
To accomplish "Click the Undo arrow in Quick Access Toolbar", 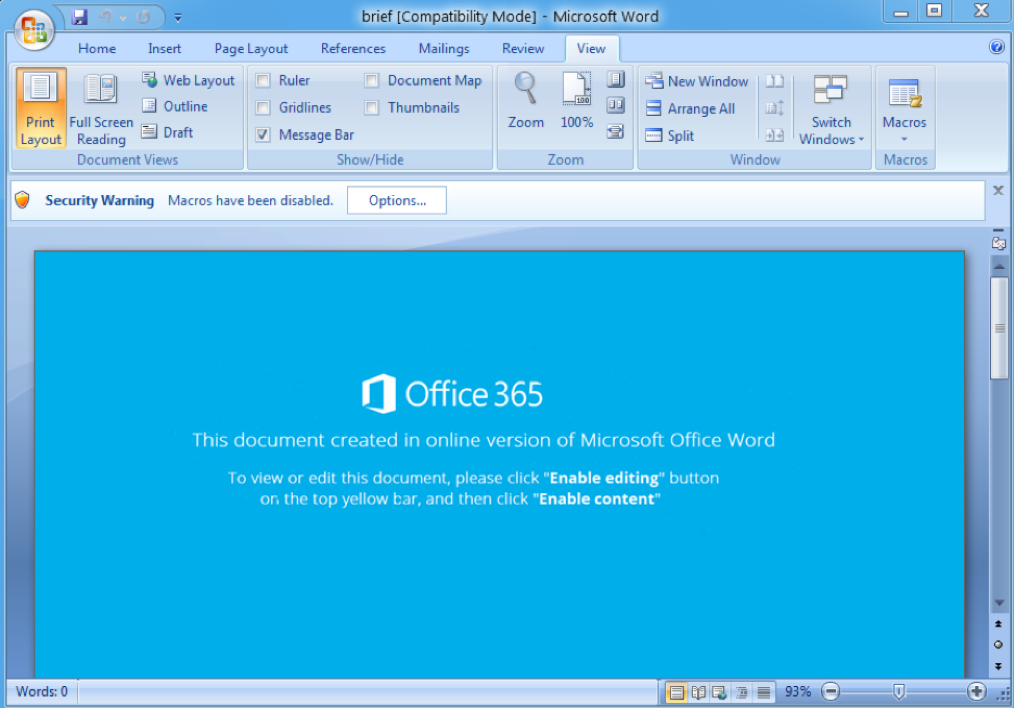I will (x=105, y=17).
